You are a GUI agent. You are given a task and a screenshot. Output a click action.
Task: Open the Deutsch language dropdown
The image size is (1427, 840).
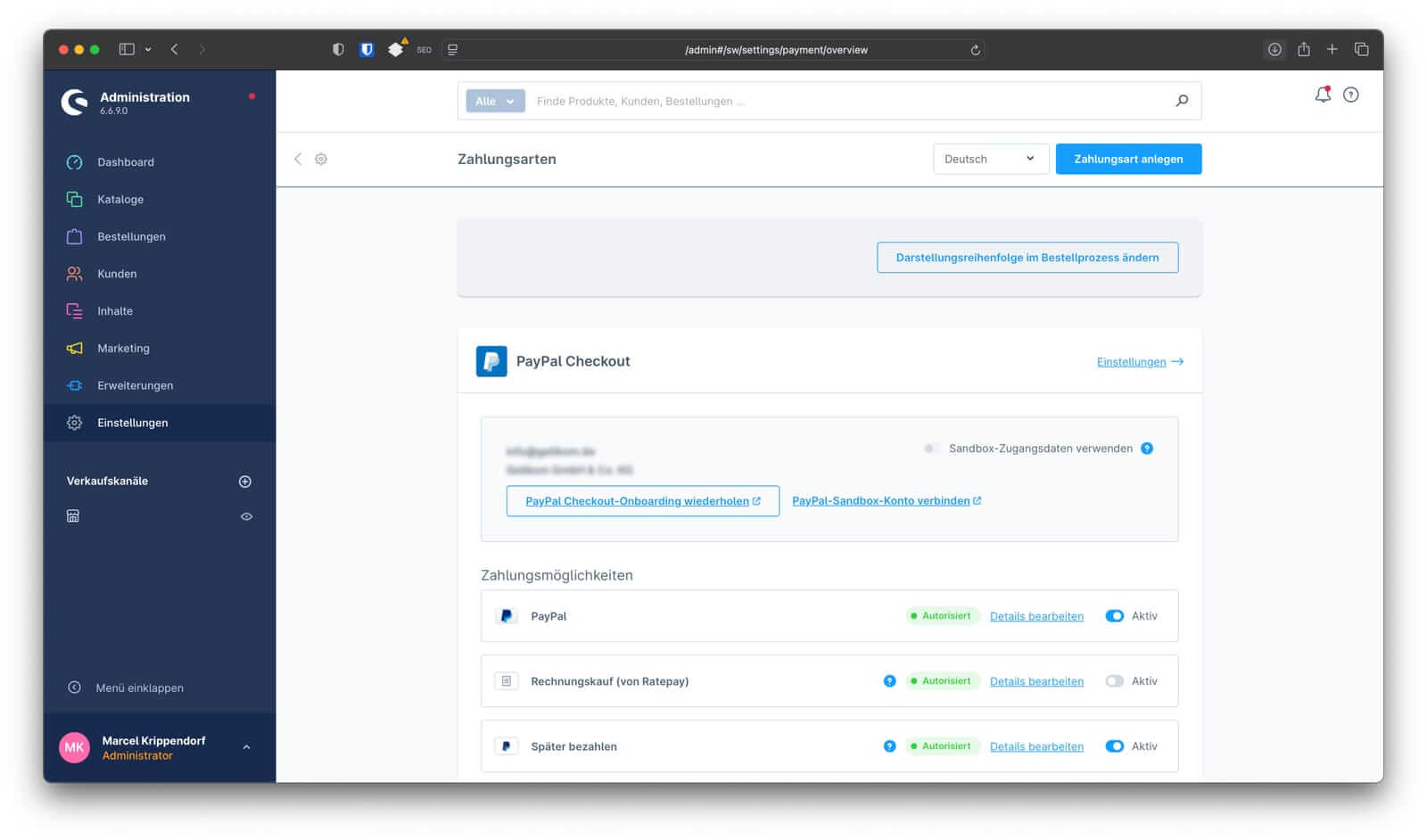point(990,159)
